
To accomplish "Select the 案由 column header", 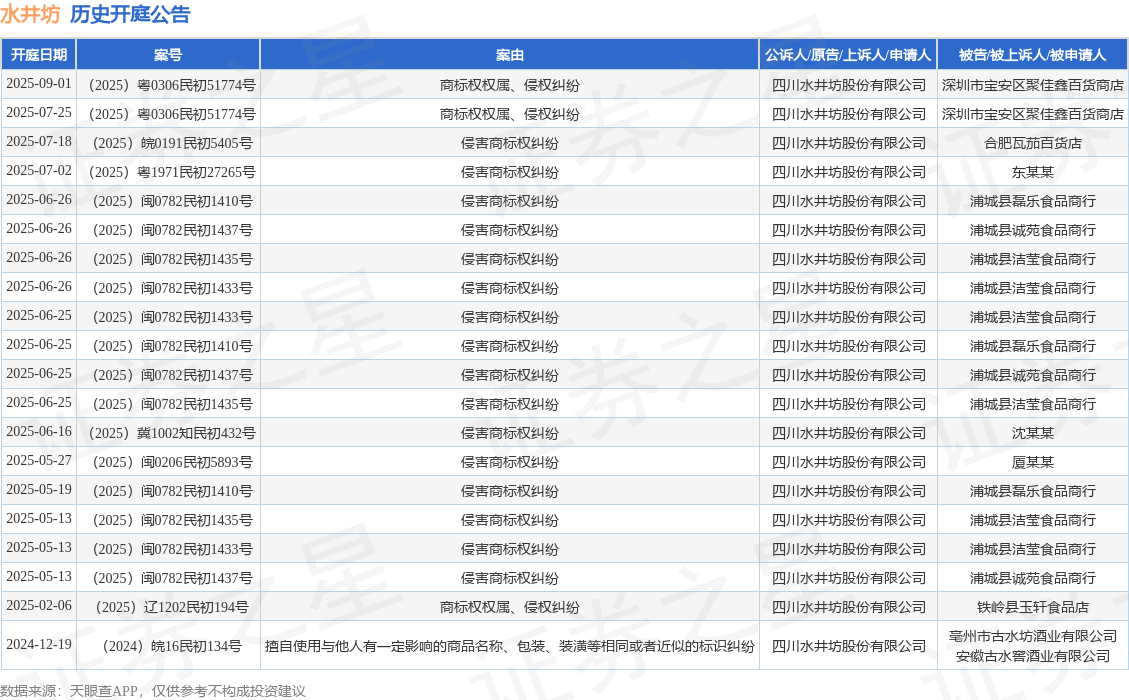I will pos(509,55).
